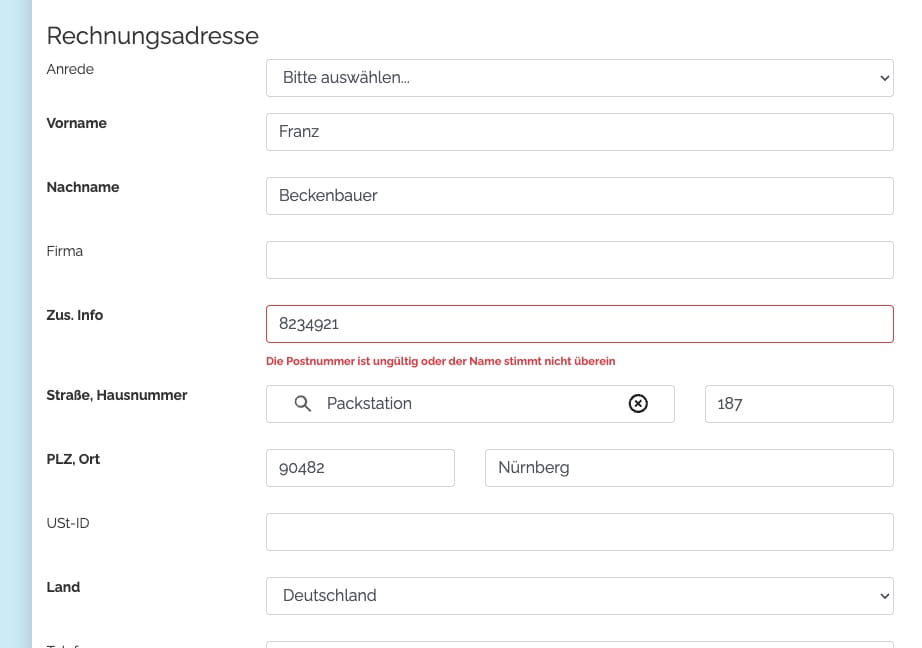This screenshot has width=922, height=648.
Task: Click the Straße, Hausnummer label
Action: coord(117,395)
